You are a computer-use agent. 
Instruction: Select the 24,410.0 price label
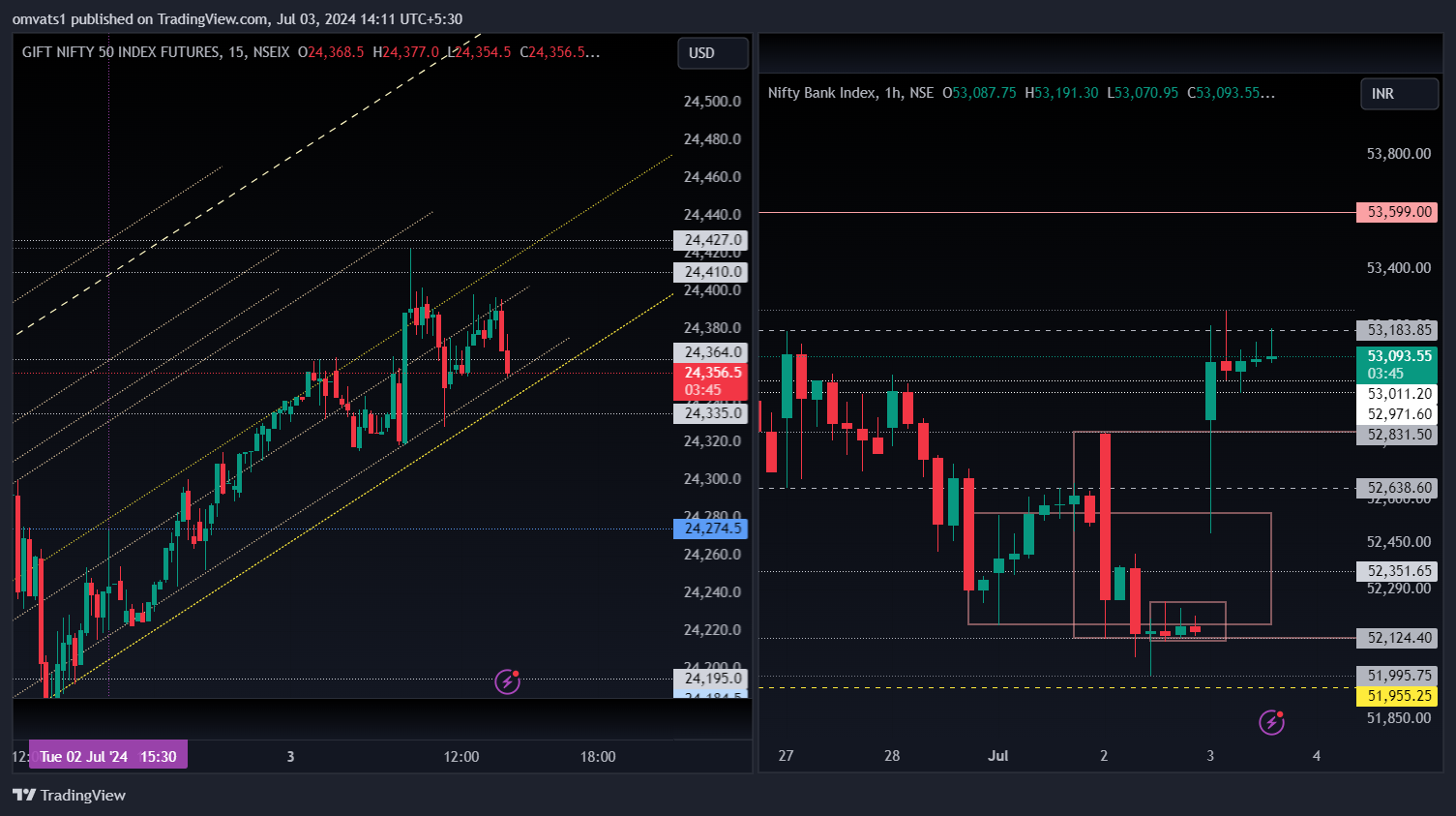tap(711, 272)
